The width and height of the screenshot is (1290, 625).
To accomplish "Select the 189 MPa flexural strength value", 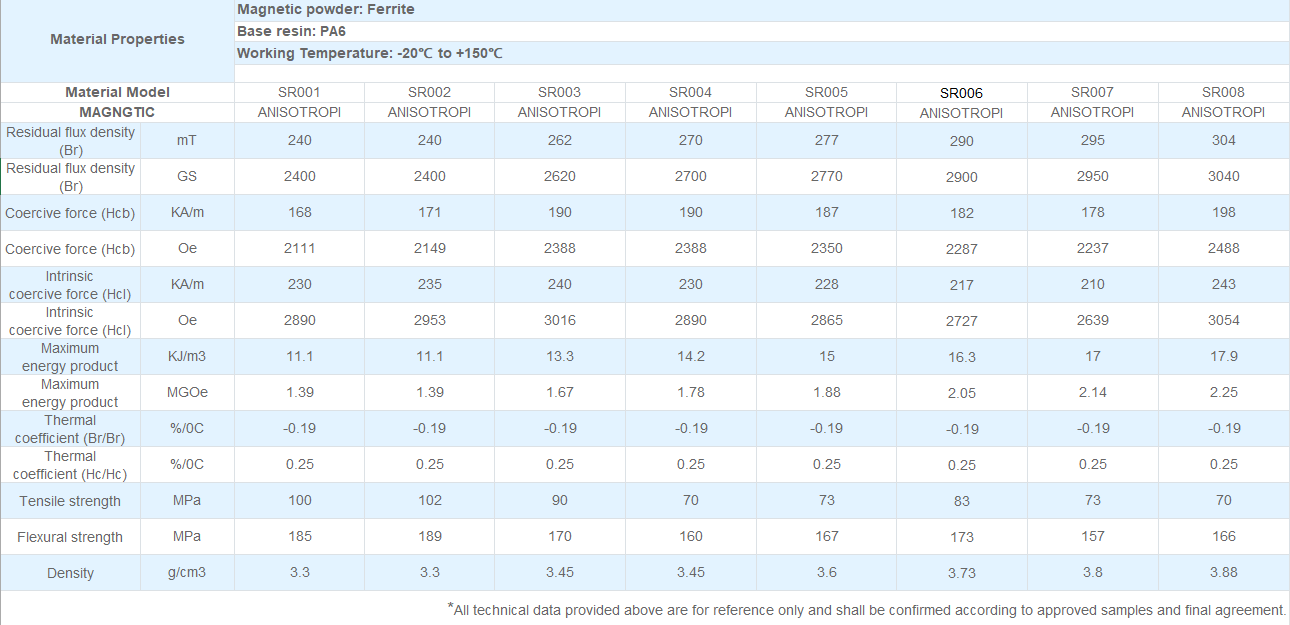I will click(430, 536).
